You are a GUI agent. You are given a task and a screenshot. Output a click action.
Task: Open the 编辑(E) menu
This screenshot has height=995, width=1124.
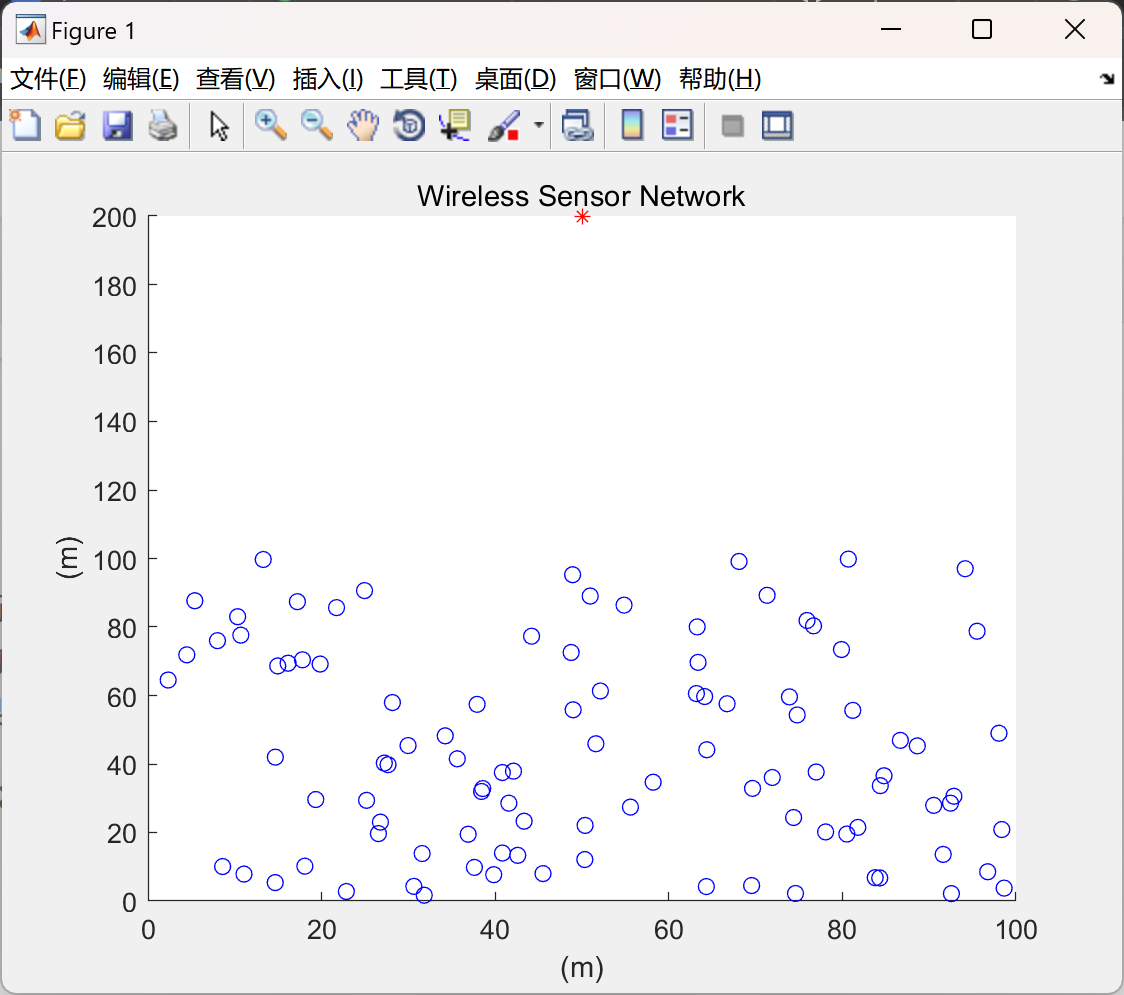(141, 79)
